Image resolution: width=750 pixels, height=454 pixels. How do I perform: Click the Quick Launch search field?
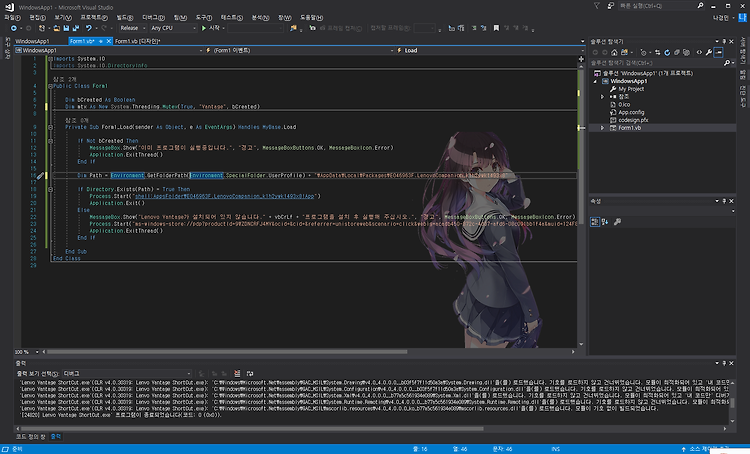[x=661, y=6]
